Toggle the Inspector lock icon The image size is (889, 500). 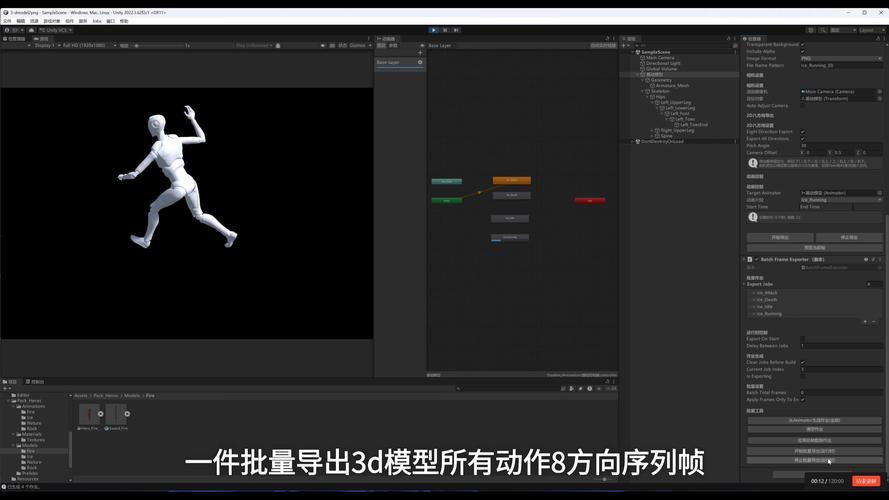click(878, 39)
